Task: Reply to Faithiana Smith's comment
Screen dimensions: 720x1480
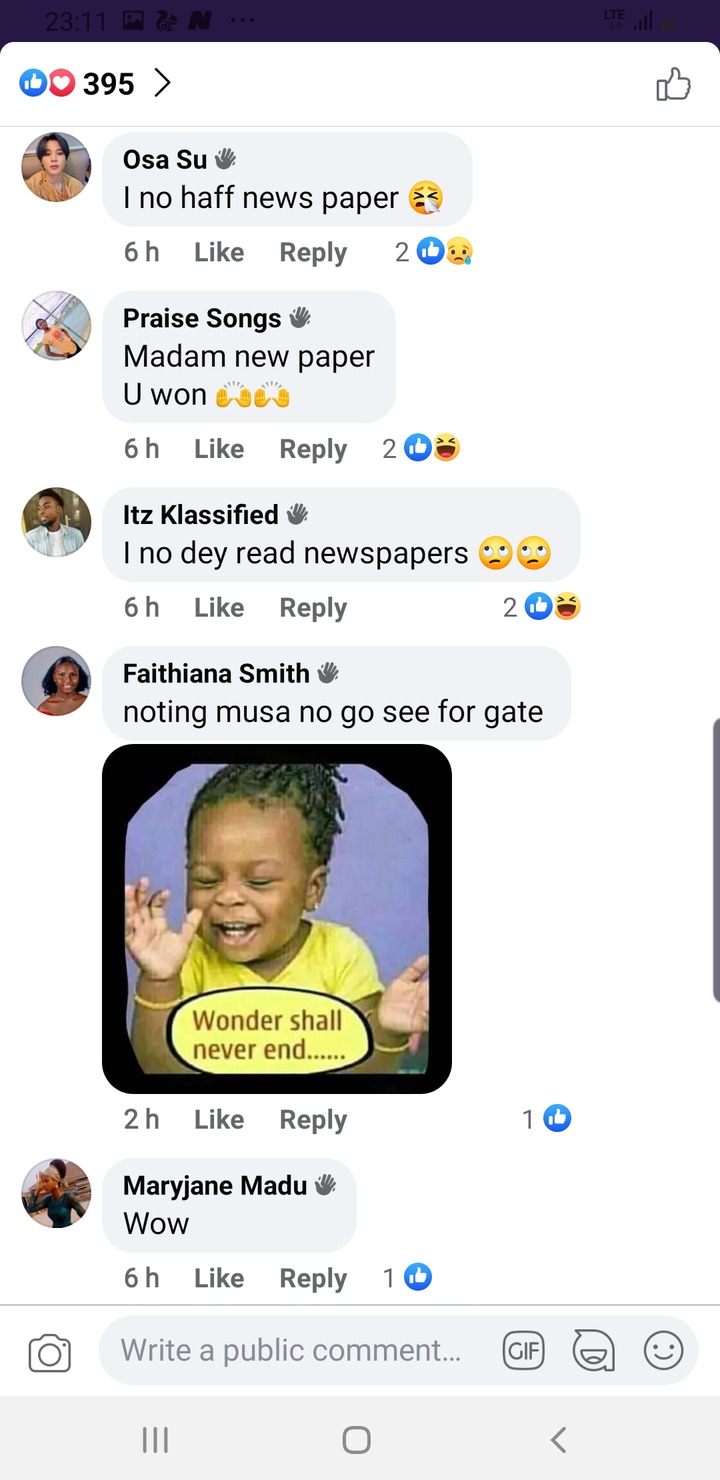Action: pos(313,1119)
